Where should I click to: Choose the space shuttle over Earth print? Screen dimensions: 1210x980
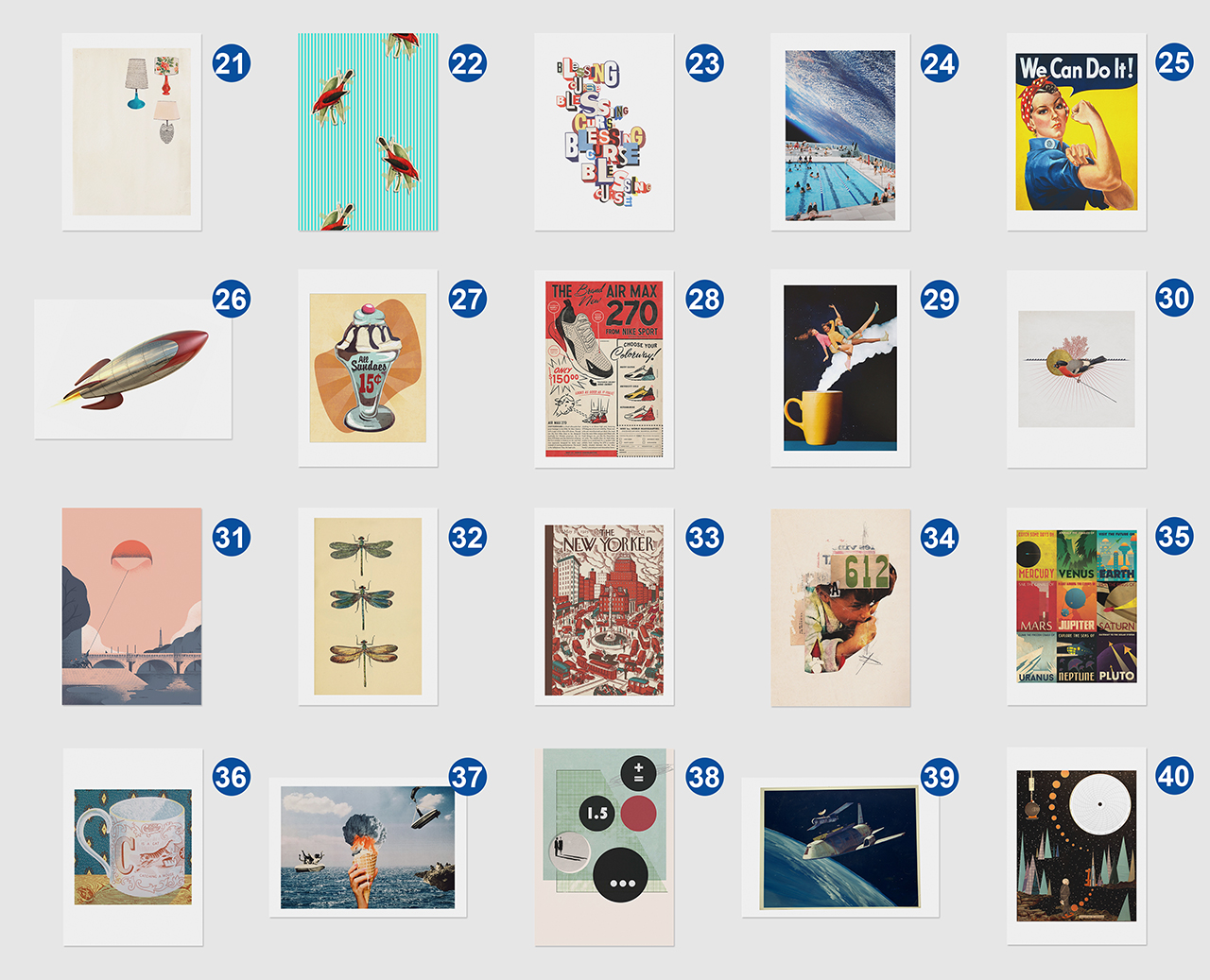tap(840, 848)
